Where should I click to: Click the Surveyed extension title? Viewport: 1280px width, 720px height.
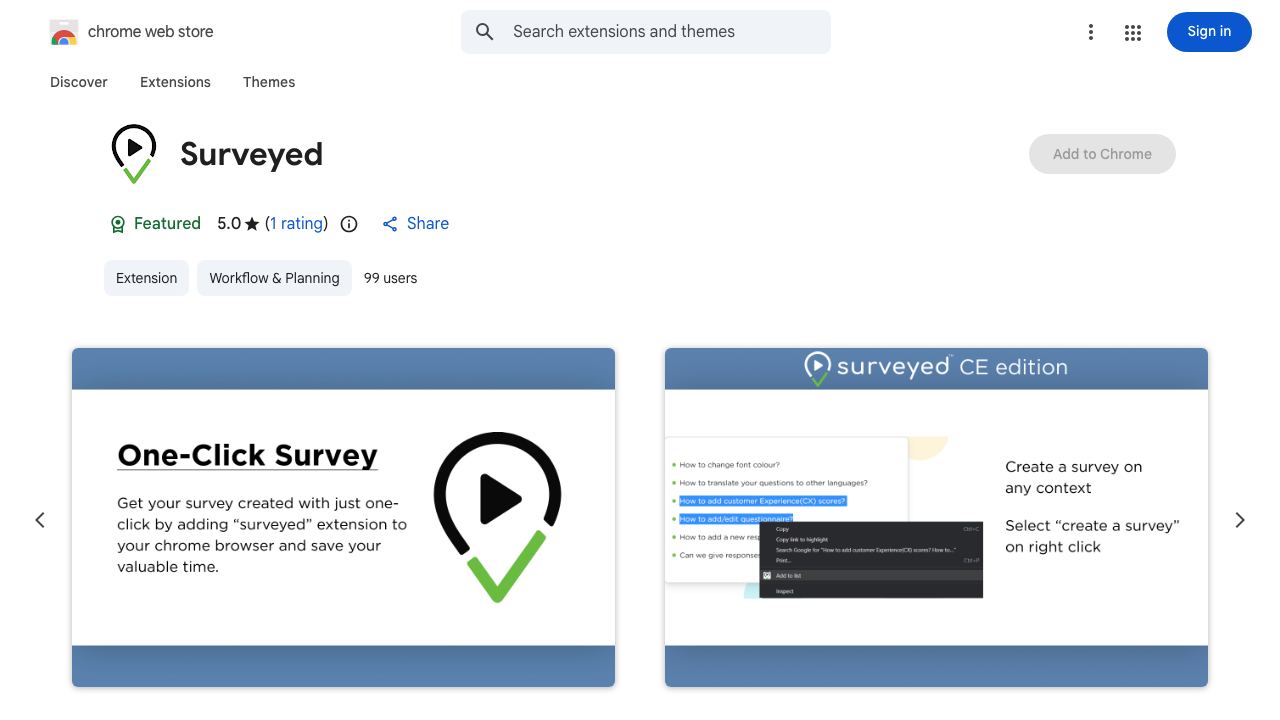[251, 154]
